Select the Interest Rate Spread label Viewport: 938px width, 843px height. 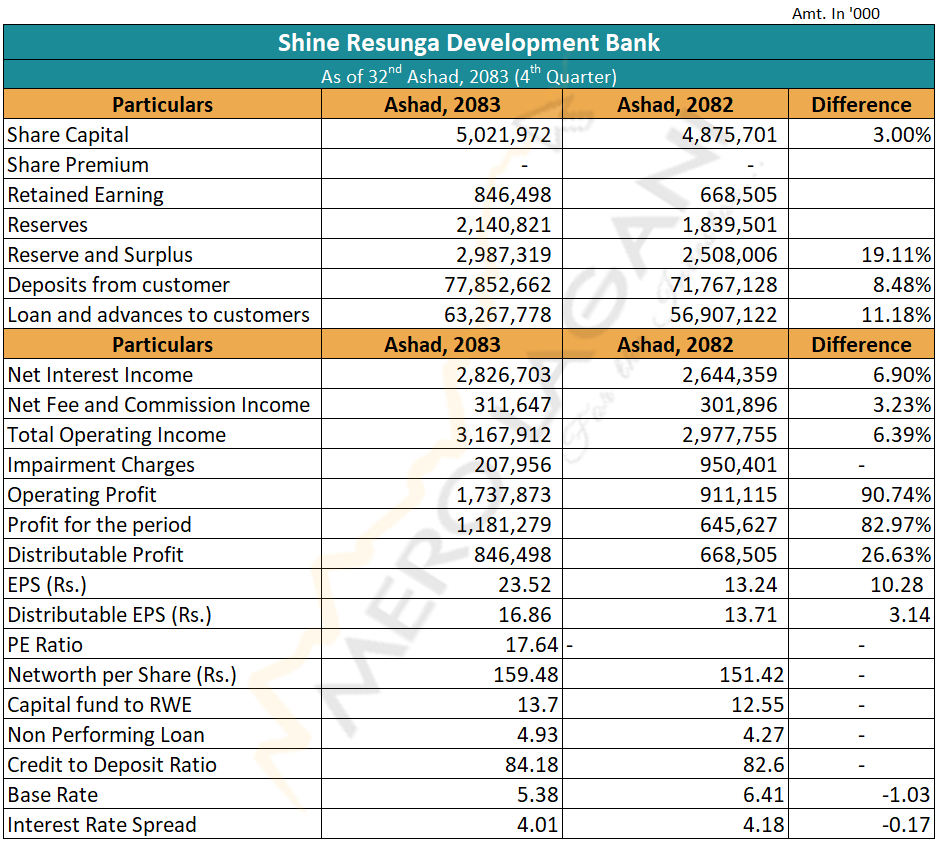tap(101, 824)
